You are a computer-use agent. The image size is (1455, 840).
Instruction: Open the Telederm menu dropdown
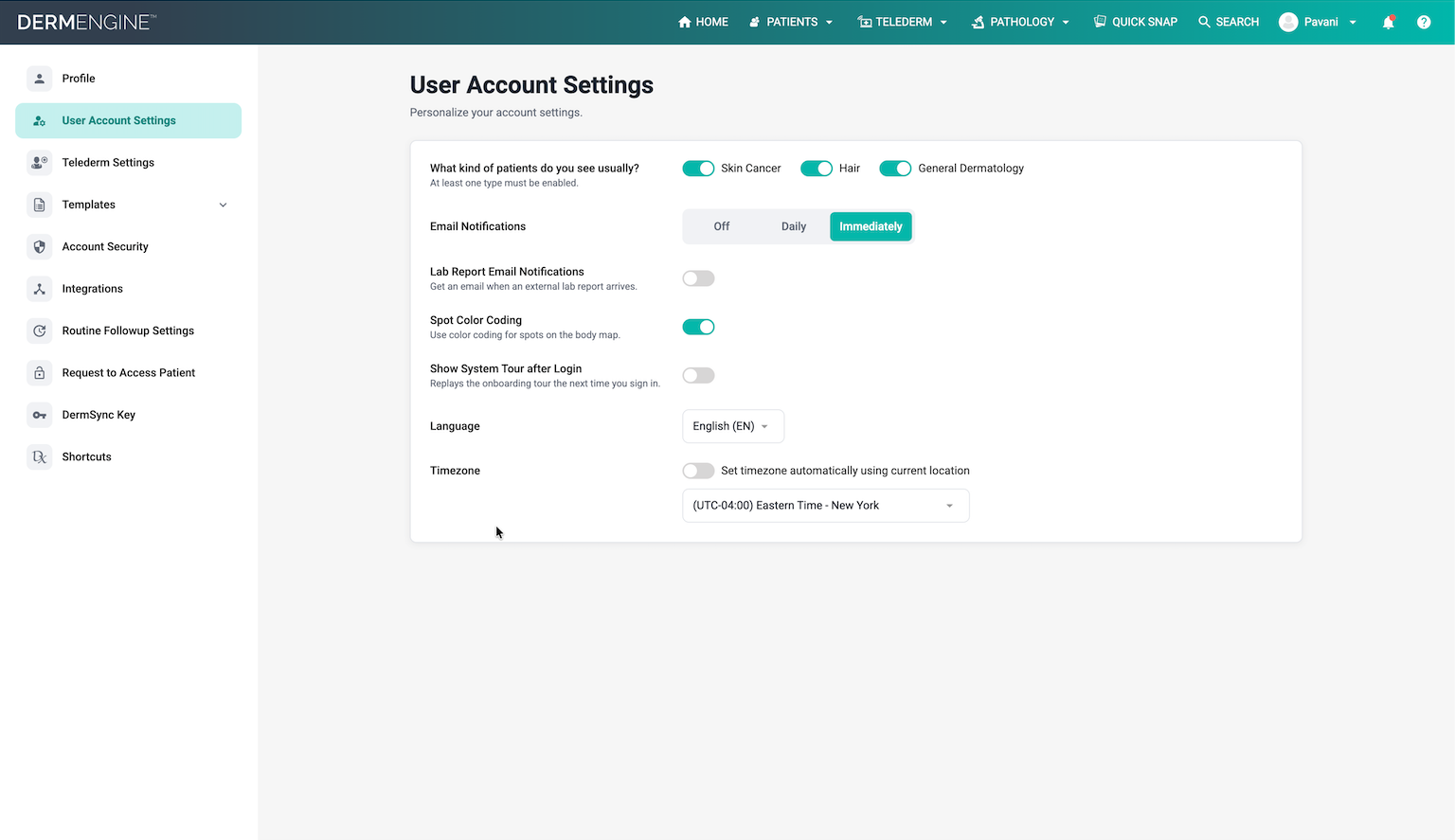(x=903, y=22)
